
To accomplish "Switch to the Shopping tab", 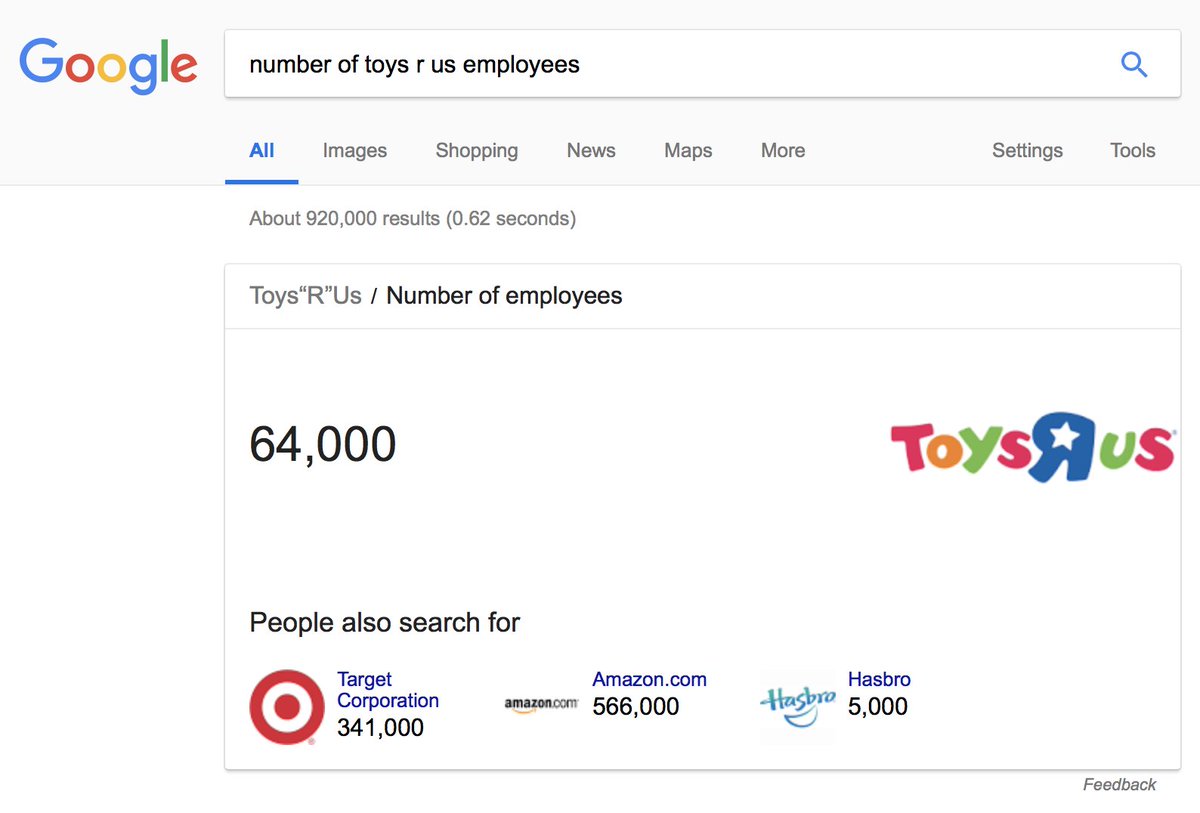I will tap(476, 151).
